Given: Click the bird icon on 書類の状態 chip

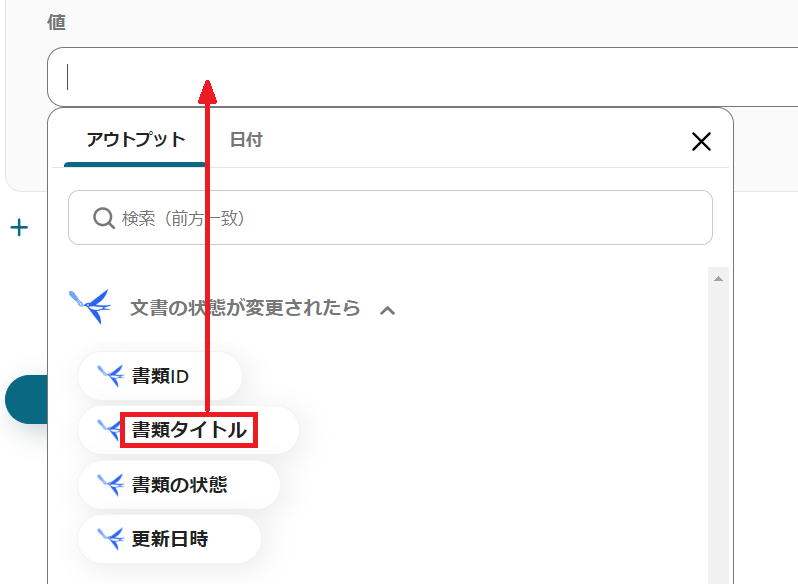Looking at the screenshot, I should [x=111, y=485].
